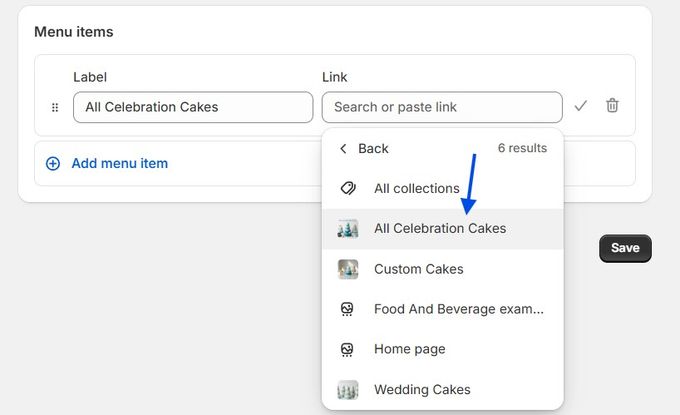Pick the Food And Beverage exam... option
The width and height of the screenshot is (680, 415).
(x=443, y=309)
